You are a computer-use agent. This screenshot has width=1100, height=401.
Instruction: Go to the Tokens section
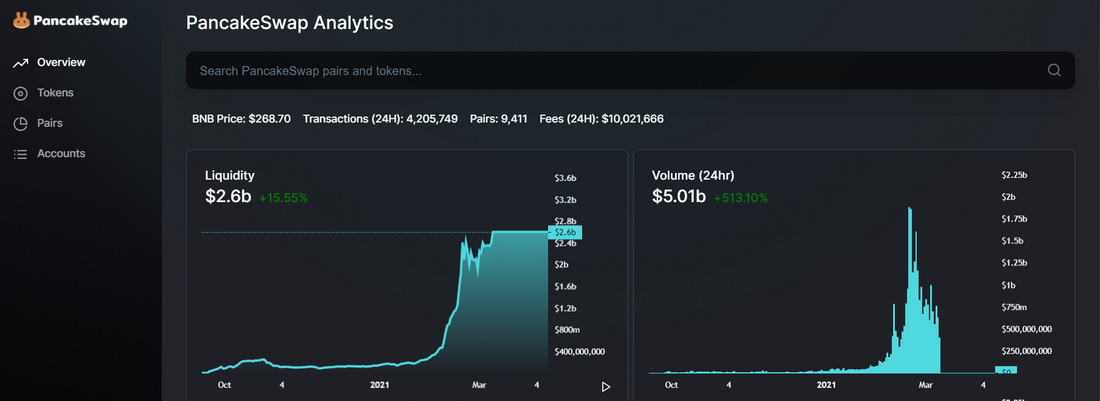click(x=55, y=93)
